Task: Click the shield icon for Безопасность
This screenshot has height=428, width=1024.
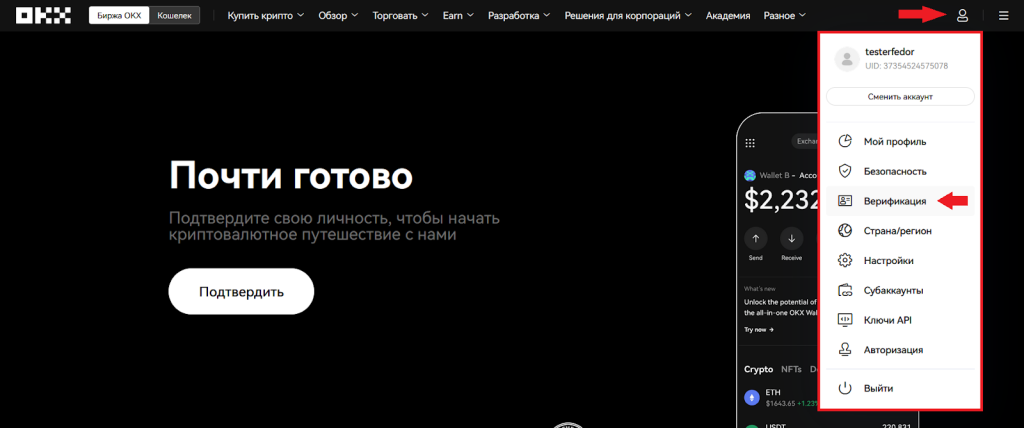Action: point(845,171)
